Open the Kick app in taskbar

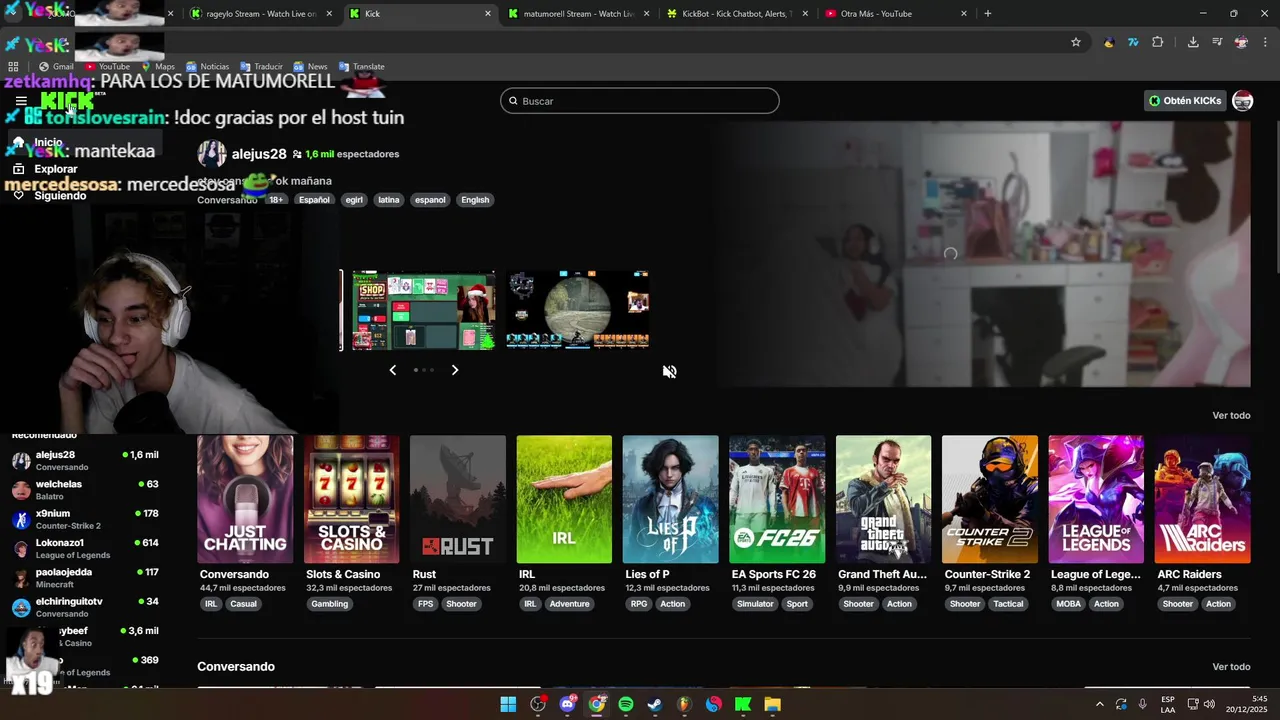(x=743, y=704)
